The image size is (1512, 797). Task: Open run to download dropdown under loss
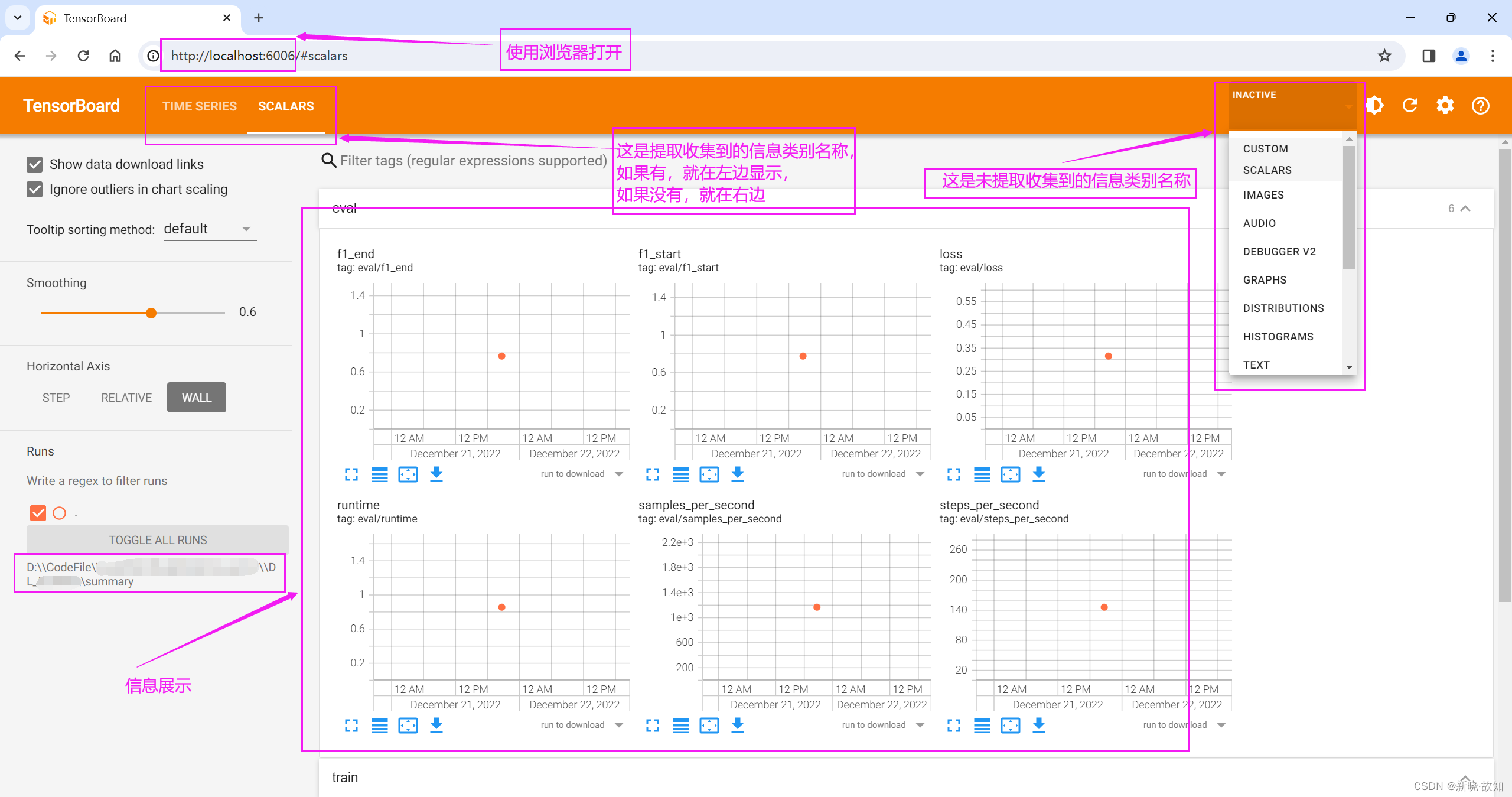[x=1187, y=474]
